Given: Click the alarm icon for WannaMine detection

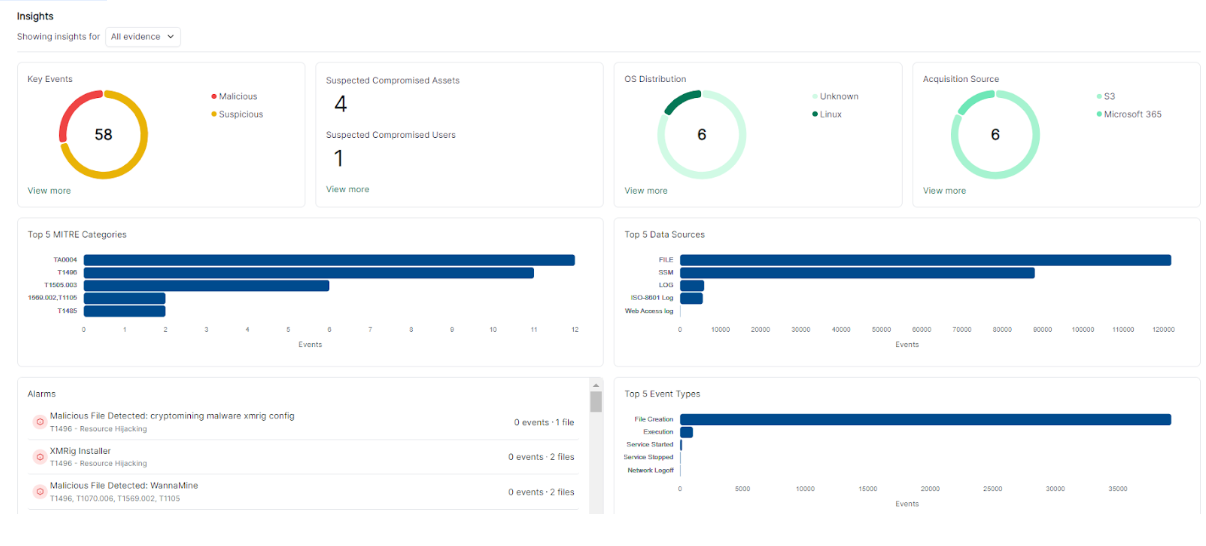Looking at the screenshot, I should pyautogui.click(x=39, y=491).
